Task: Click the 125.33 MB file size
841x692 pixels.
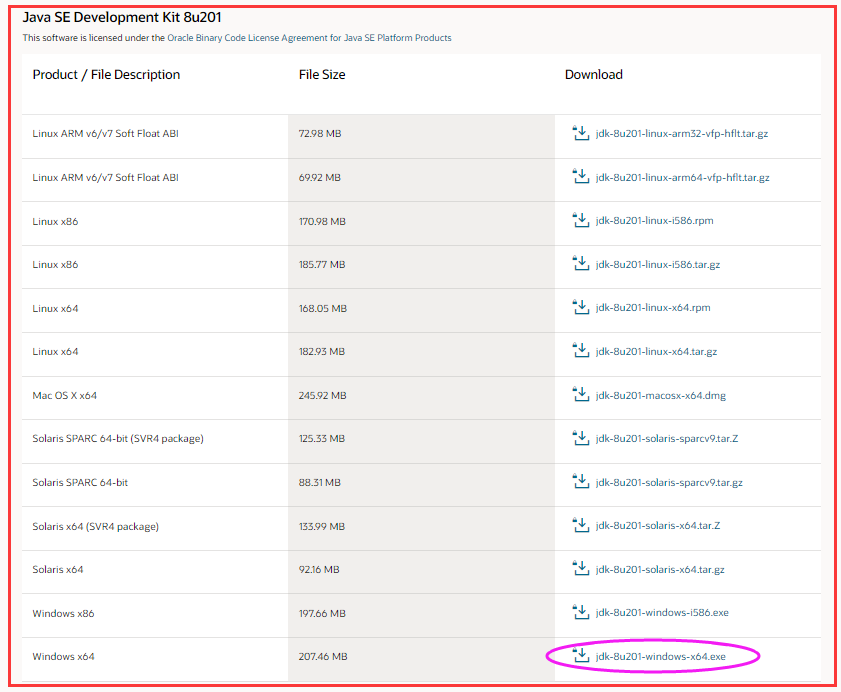Action: 322,438
